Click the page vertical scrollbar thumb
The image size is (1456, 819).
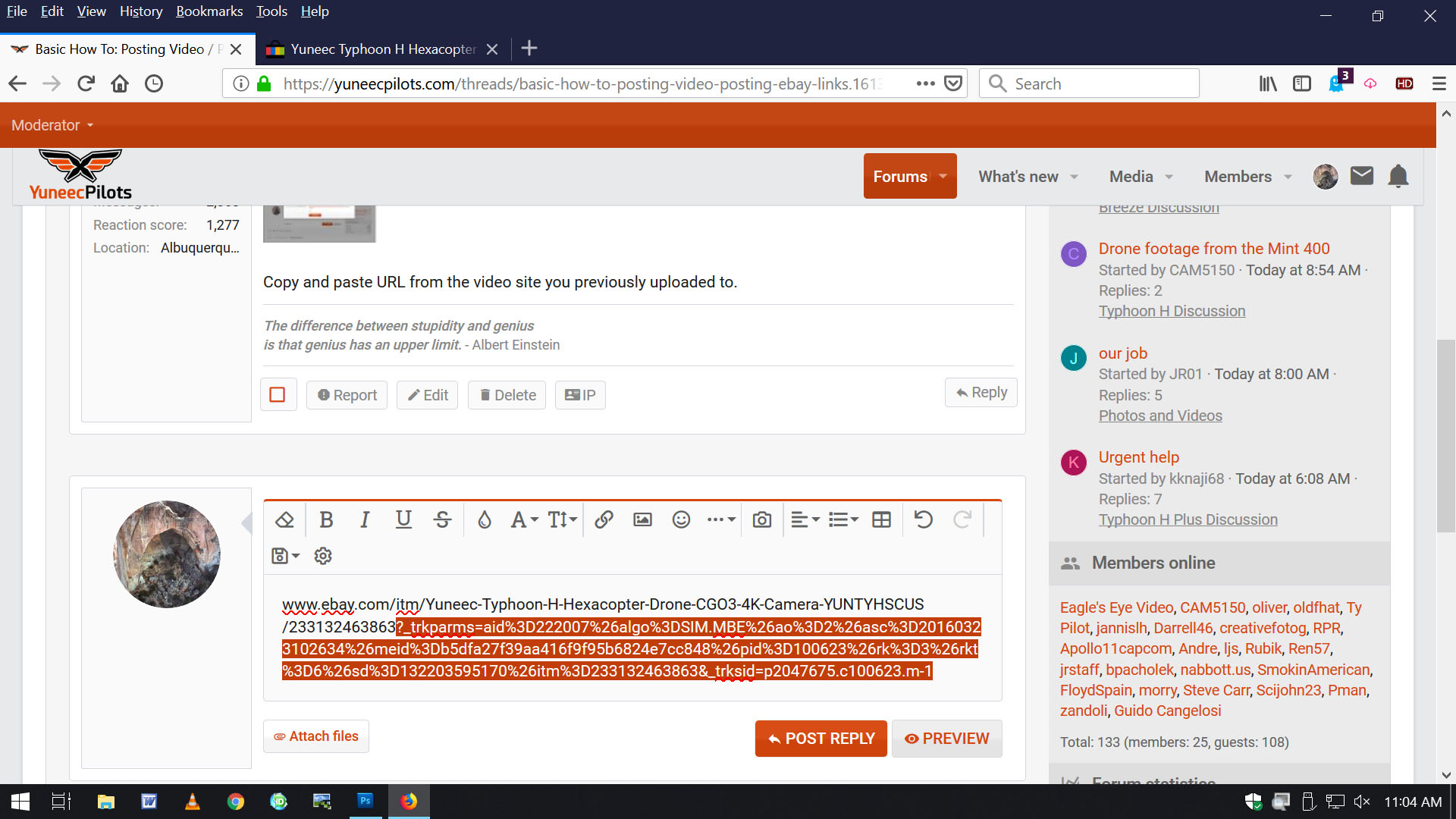point(1445,436)
